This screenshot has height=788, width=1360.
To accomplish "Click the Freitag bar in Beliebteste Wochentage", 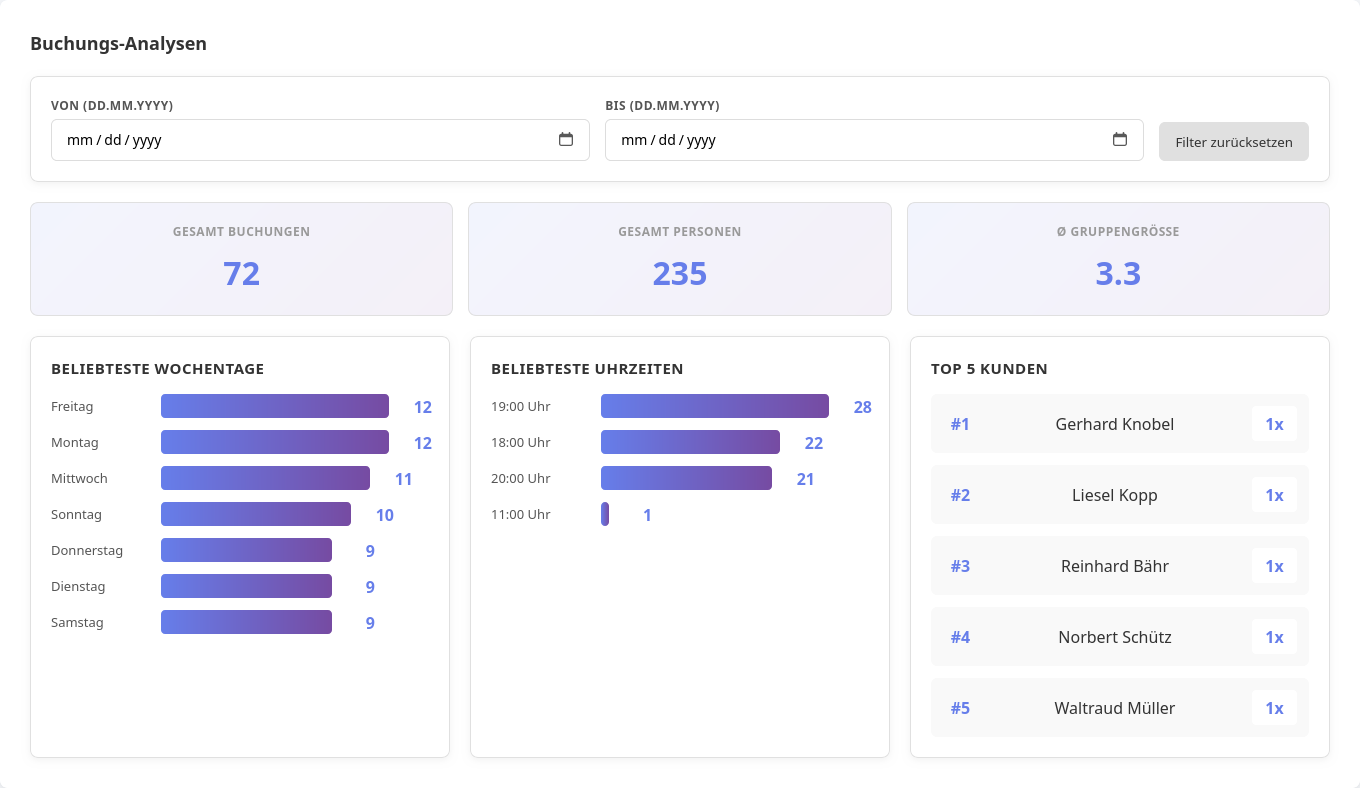I will (274, 406).
